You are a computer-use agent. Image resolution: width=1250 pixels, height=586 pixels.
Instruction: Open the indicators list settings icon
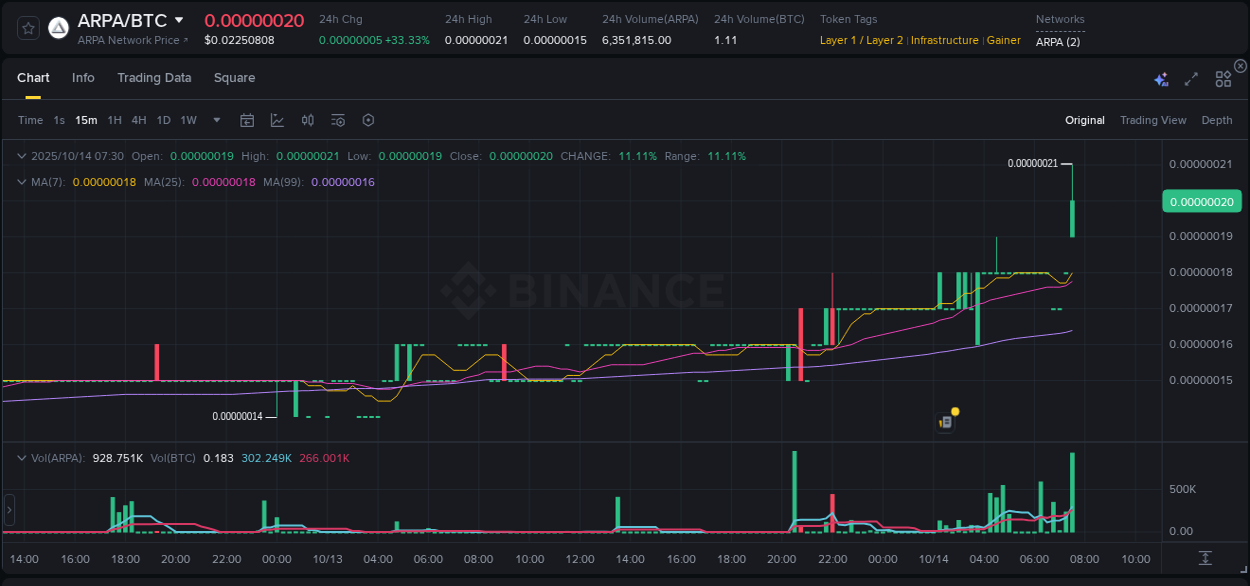[x=337, y=120]
